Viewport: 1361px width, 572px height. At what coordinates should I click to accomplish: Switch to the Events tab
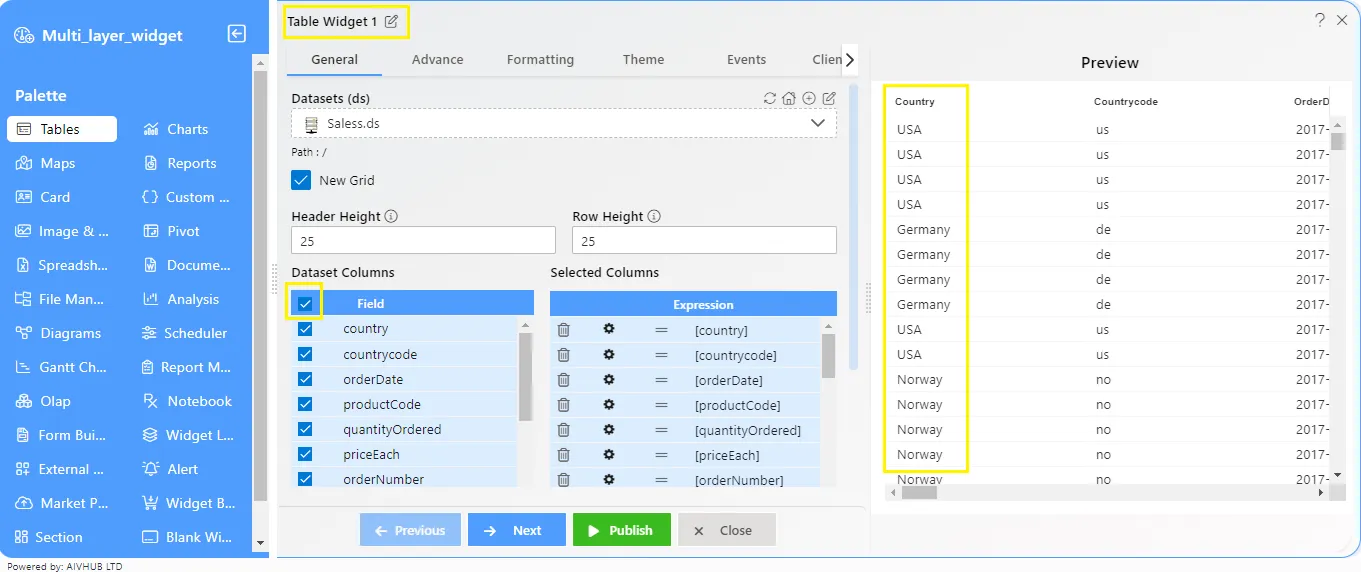(x=746, y=59)
